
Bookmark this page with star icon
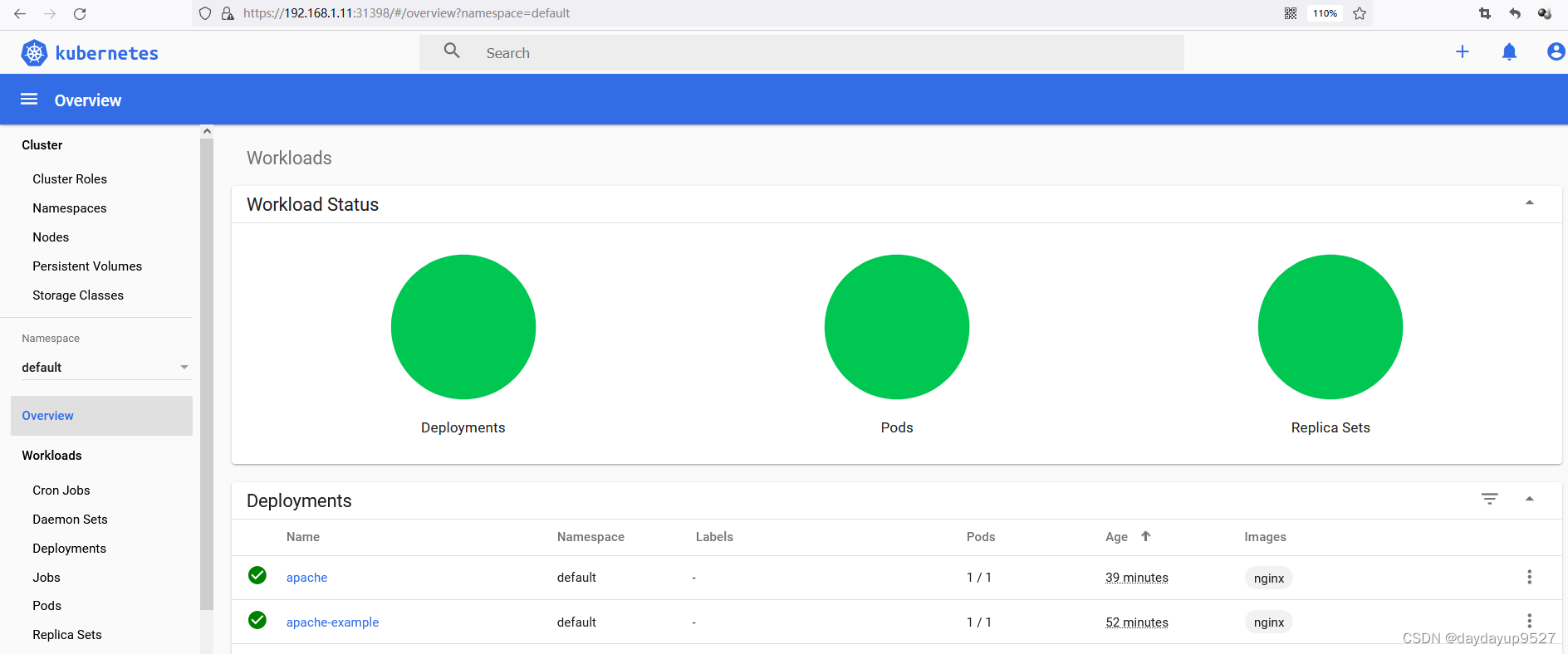click(x=1360, y=13)
